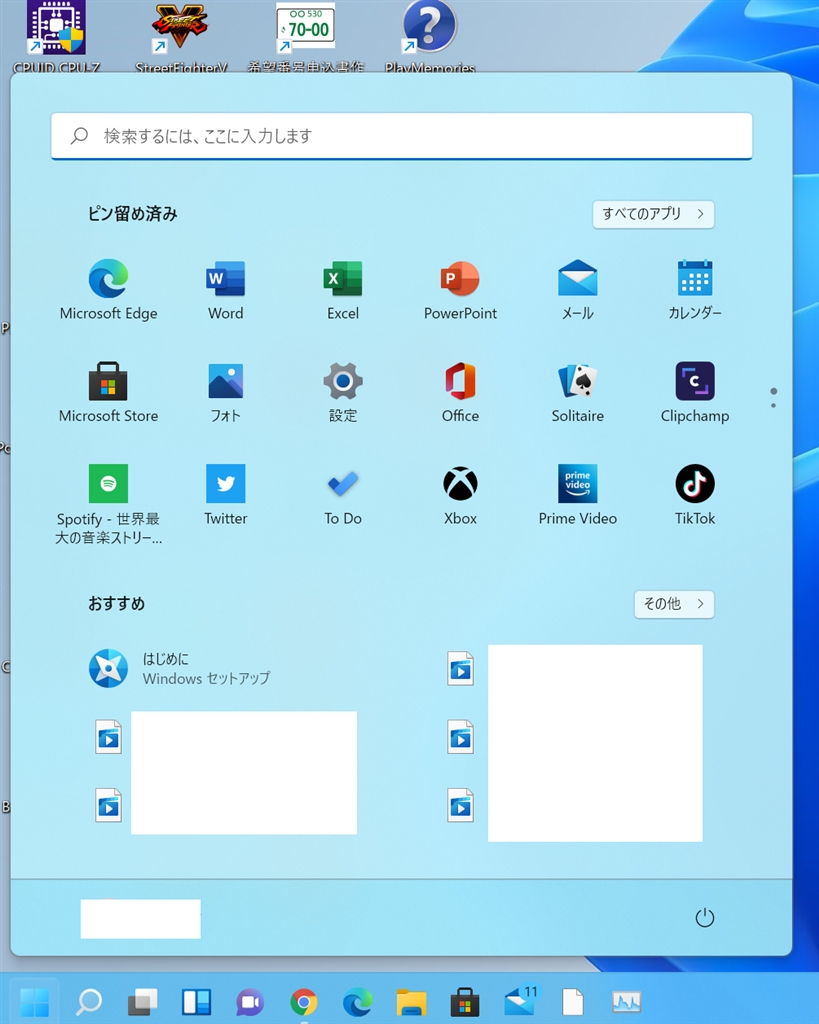Open the Solitaire game

click(577, 392)
